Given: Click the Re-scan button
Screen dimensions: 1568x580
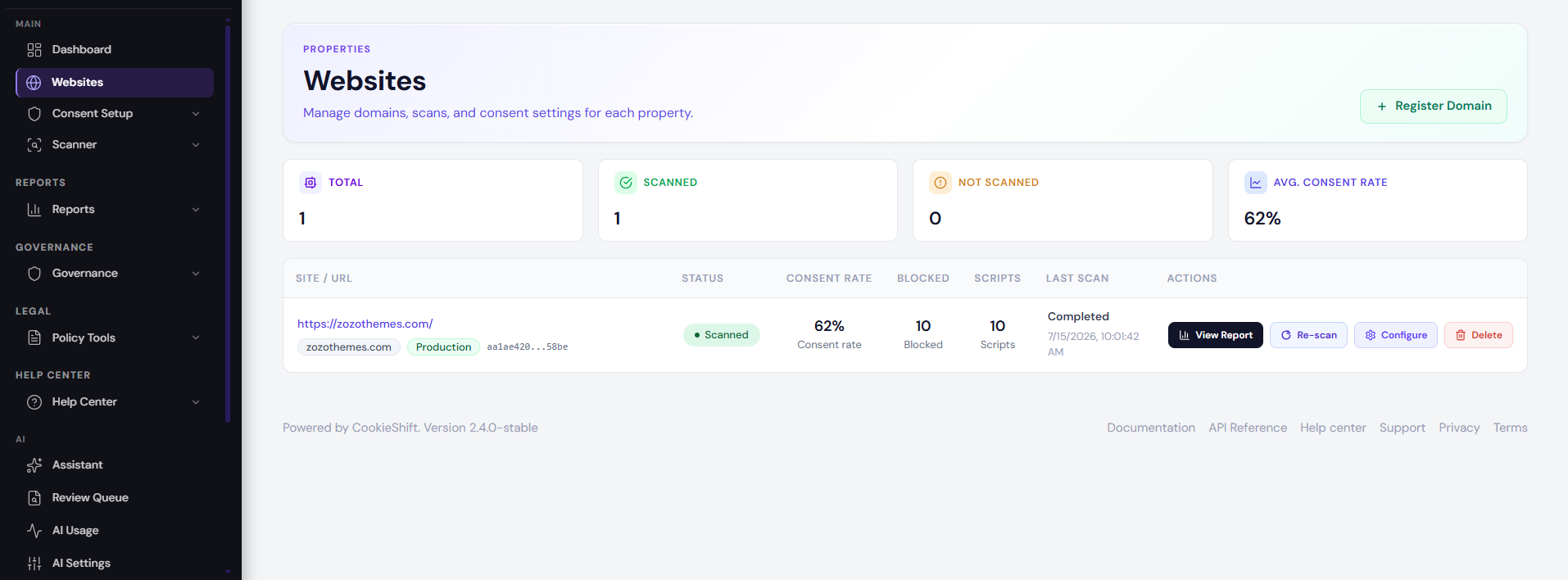Looking at the screenshot, I should pos(1308,335).
